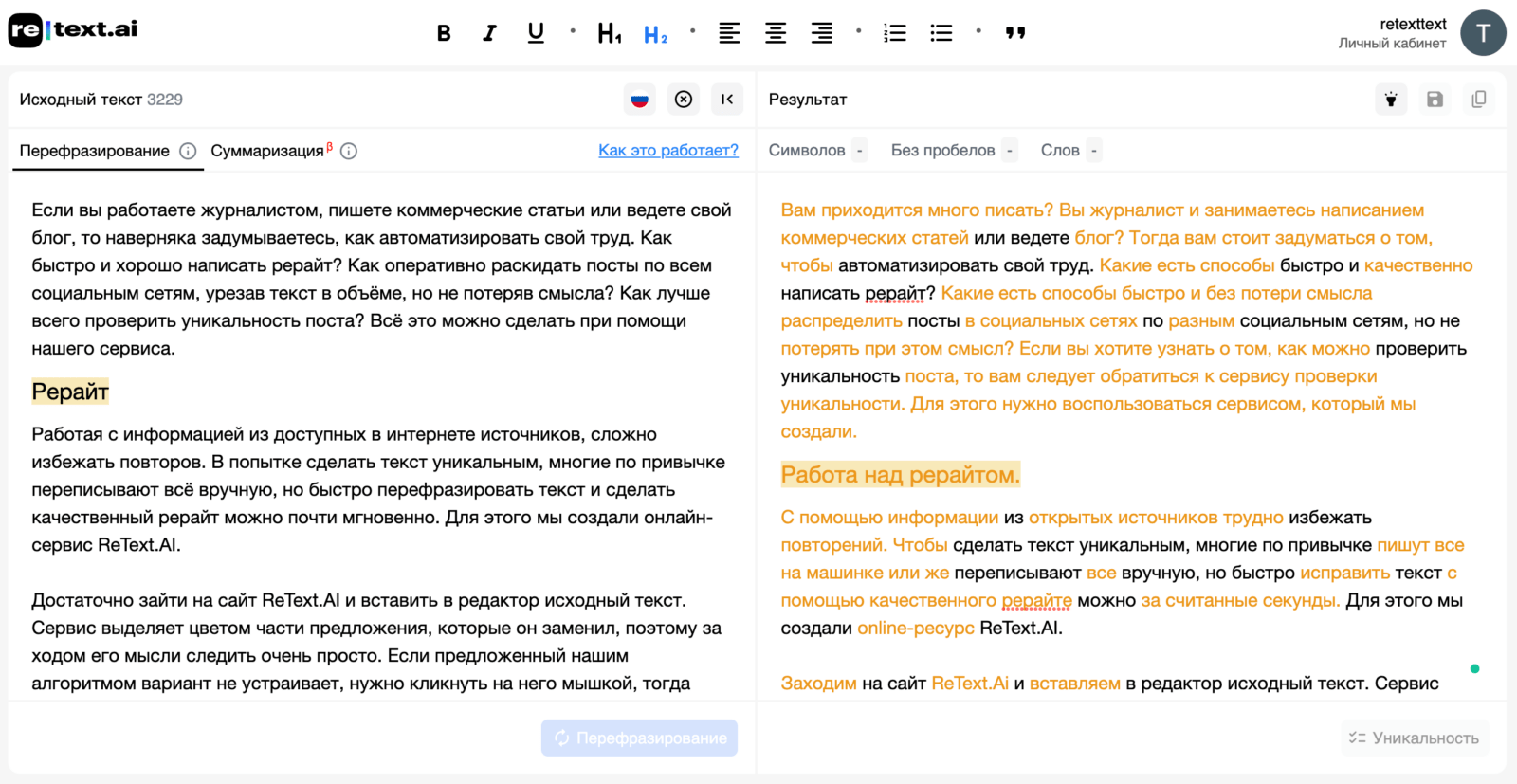Click the orange word 'вставляем' in result
Screen dimensions: 1517x784
click(1074, 683)
